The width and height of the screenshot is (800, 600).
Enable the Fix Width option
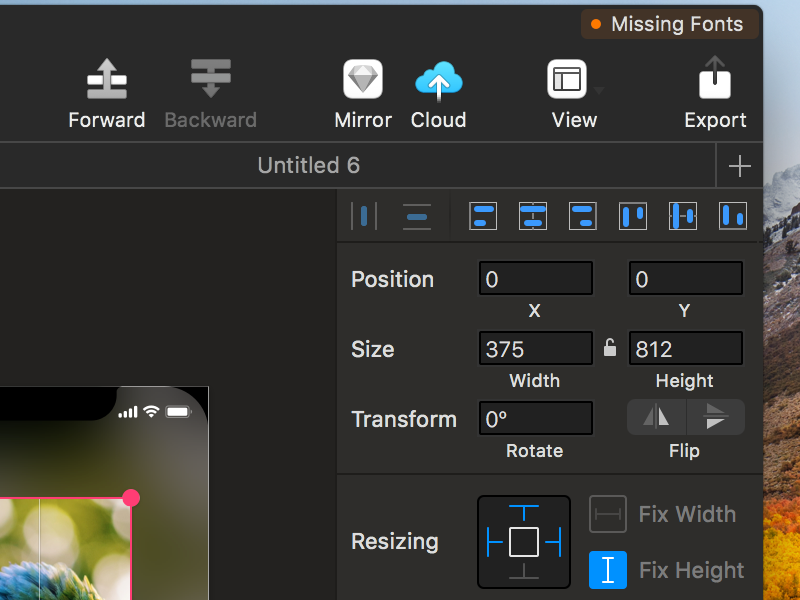[608, 514]
